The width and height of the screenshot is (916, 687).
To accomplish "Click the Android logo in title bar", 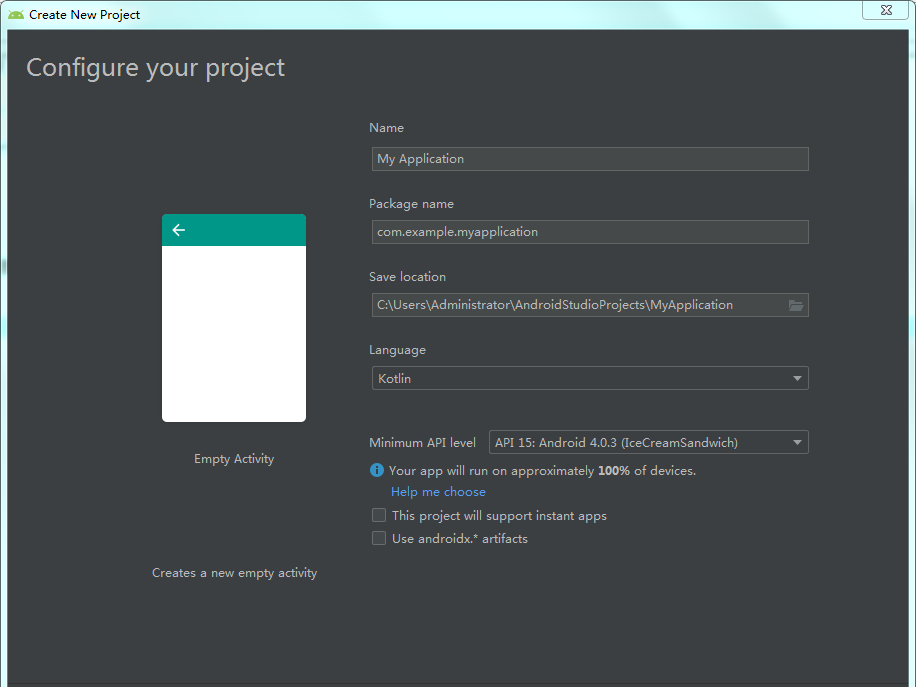I will click(16, 15).
